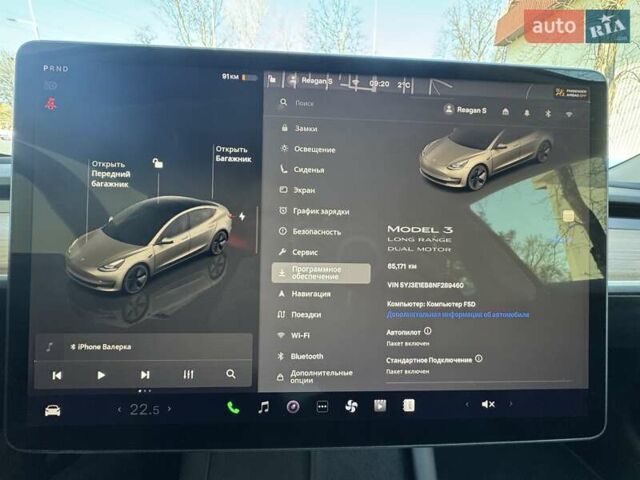Screen dimensions: 640x480
Task: Open the dashcam camera app
Action: 293,407
